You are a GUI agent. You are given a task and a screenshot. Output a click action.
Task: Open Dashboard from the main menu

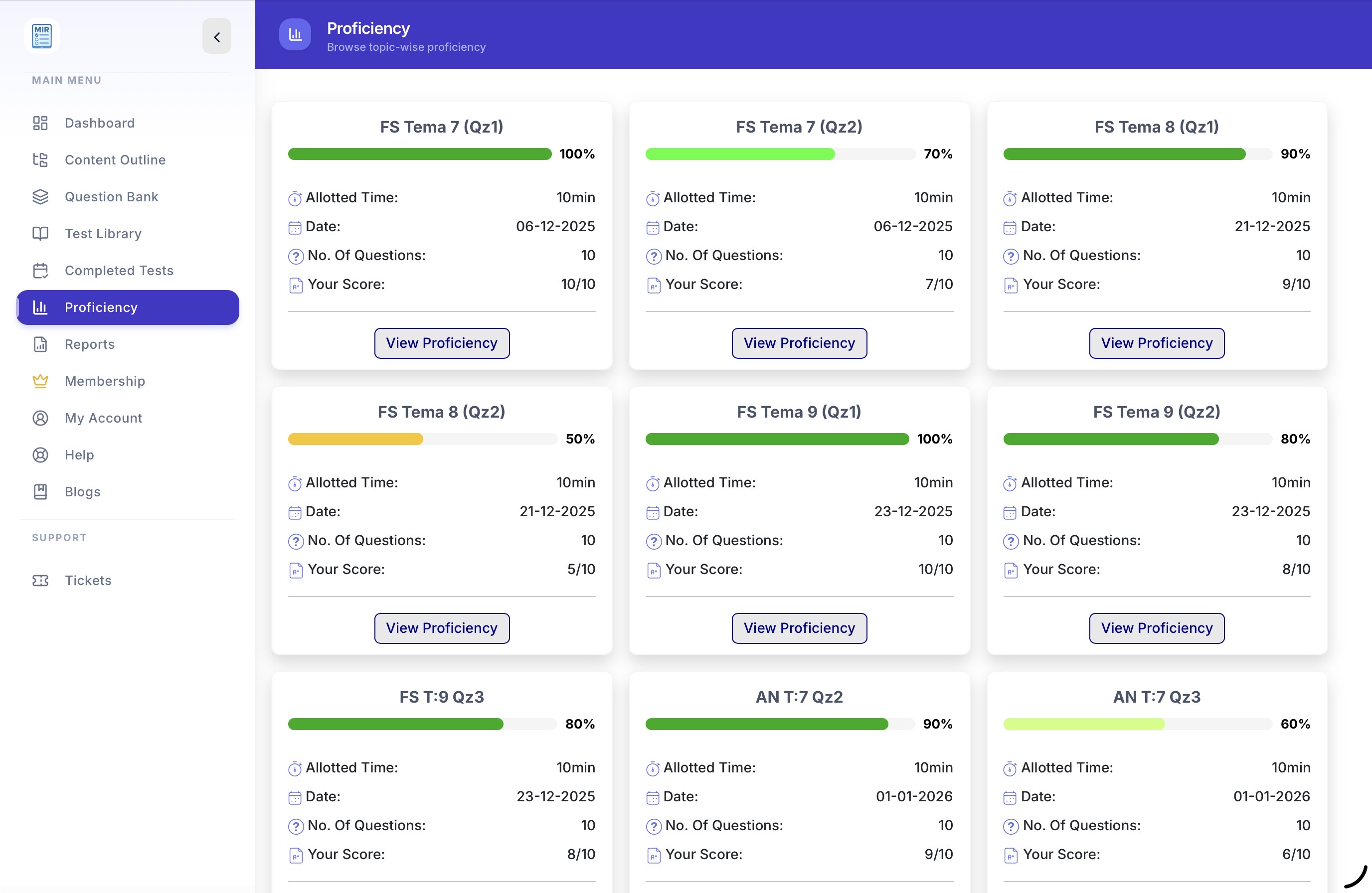128,123
